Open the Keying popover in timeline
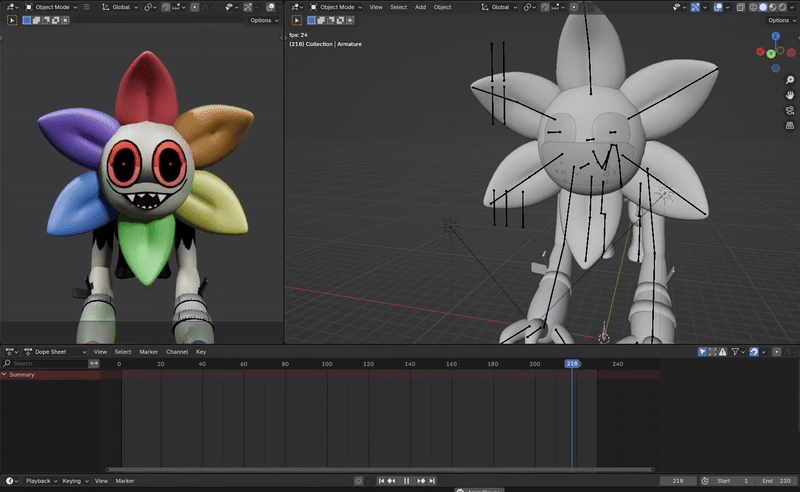 (75, 481)
